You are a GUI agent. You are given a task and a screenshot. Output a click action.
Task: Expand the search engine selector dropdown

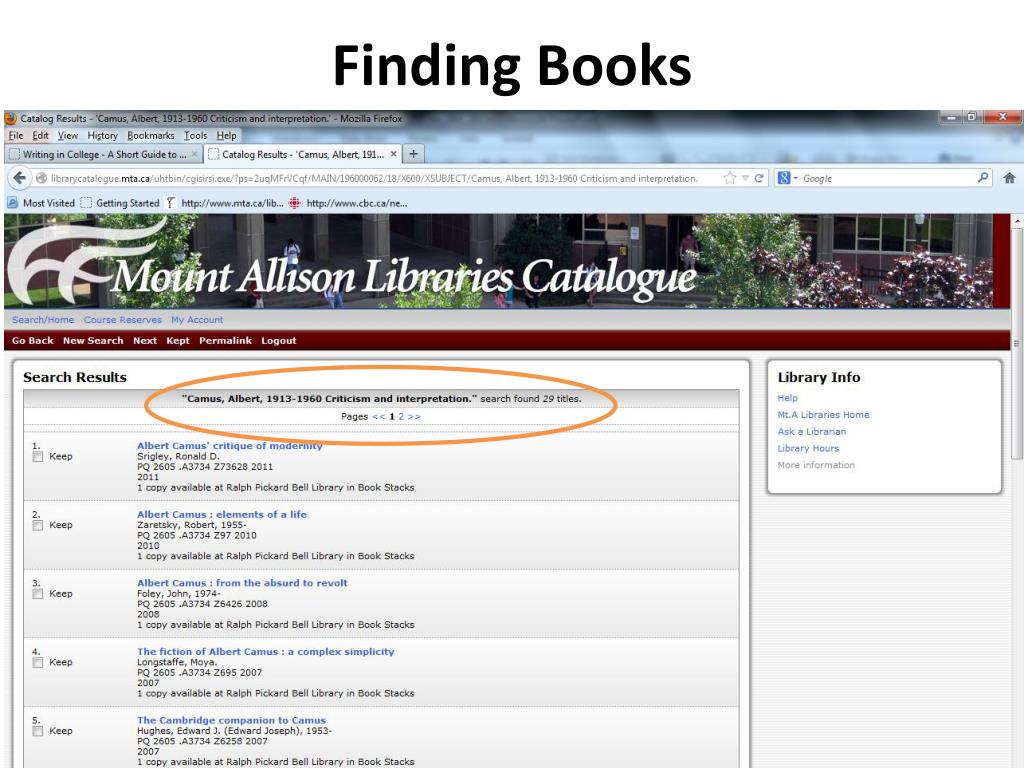coord(795,178)
